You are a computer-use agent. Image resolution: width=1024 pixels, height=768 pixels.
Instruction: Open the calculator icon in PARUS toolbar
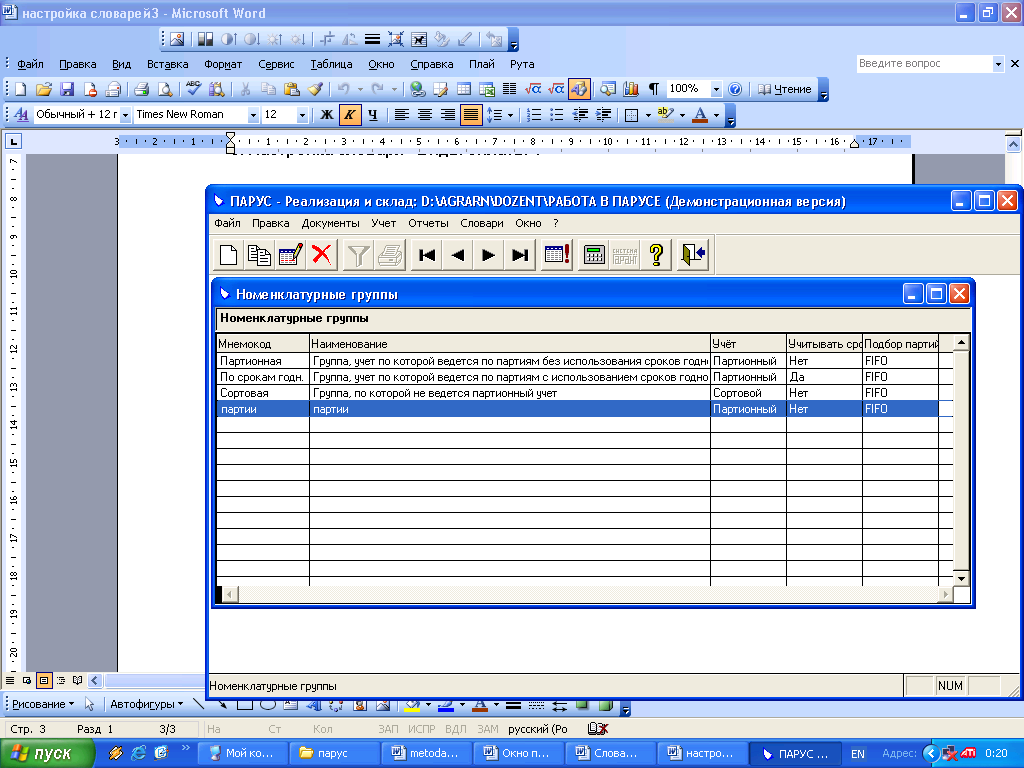(x=594, y=255)
